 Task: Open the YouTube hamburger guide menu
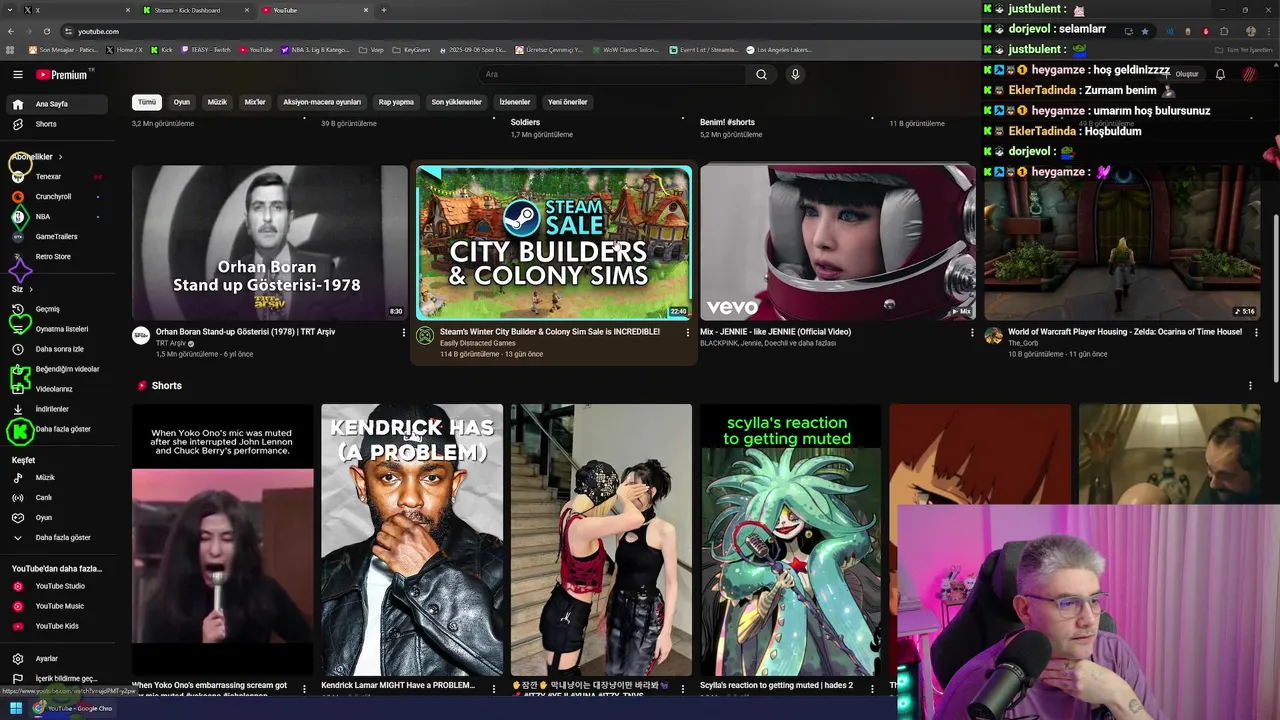pos(17,74)
